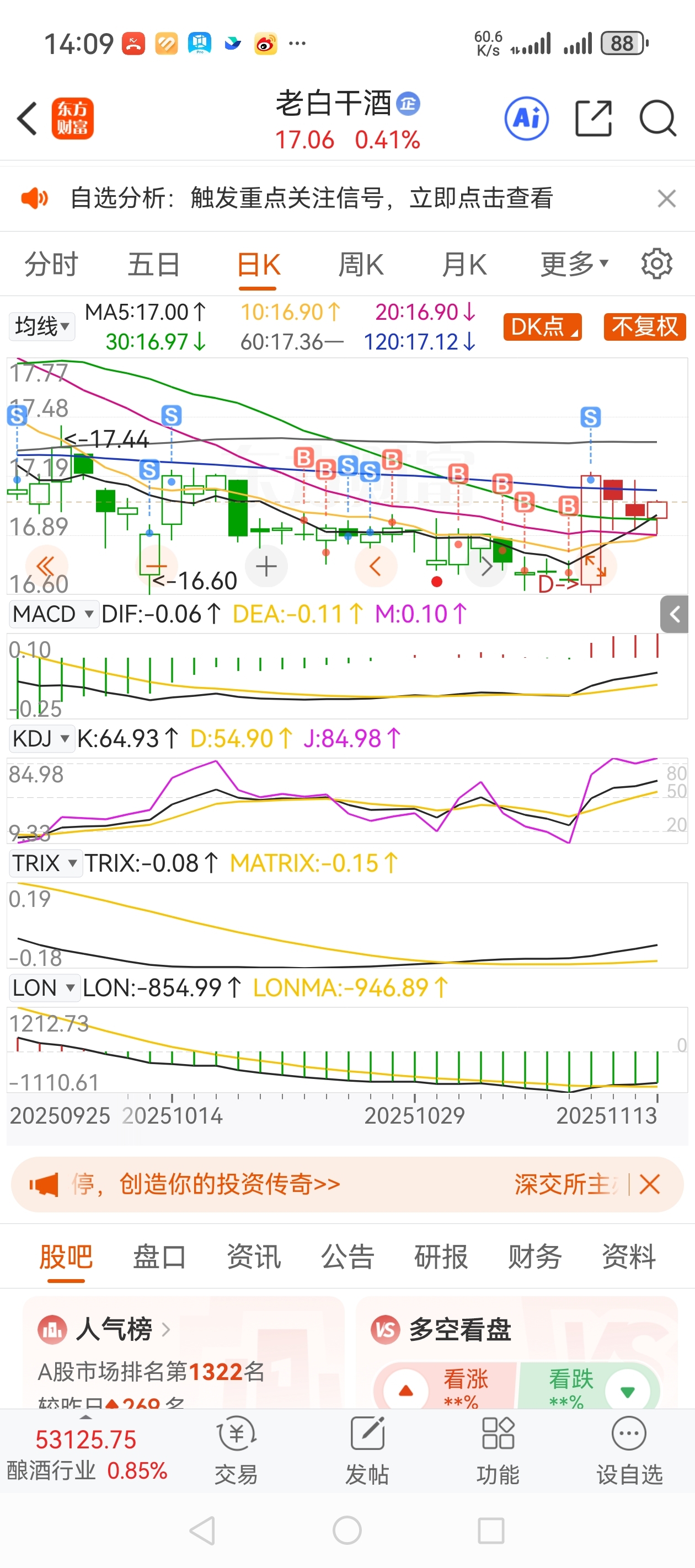Dismiss the 自选分析 notification banner
695x1568 pixels.
pyautogui.click(x=667, y=198)
